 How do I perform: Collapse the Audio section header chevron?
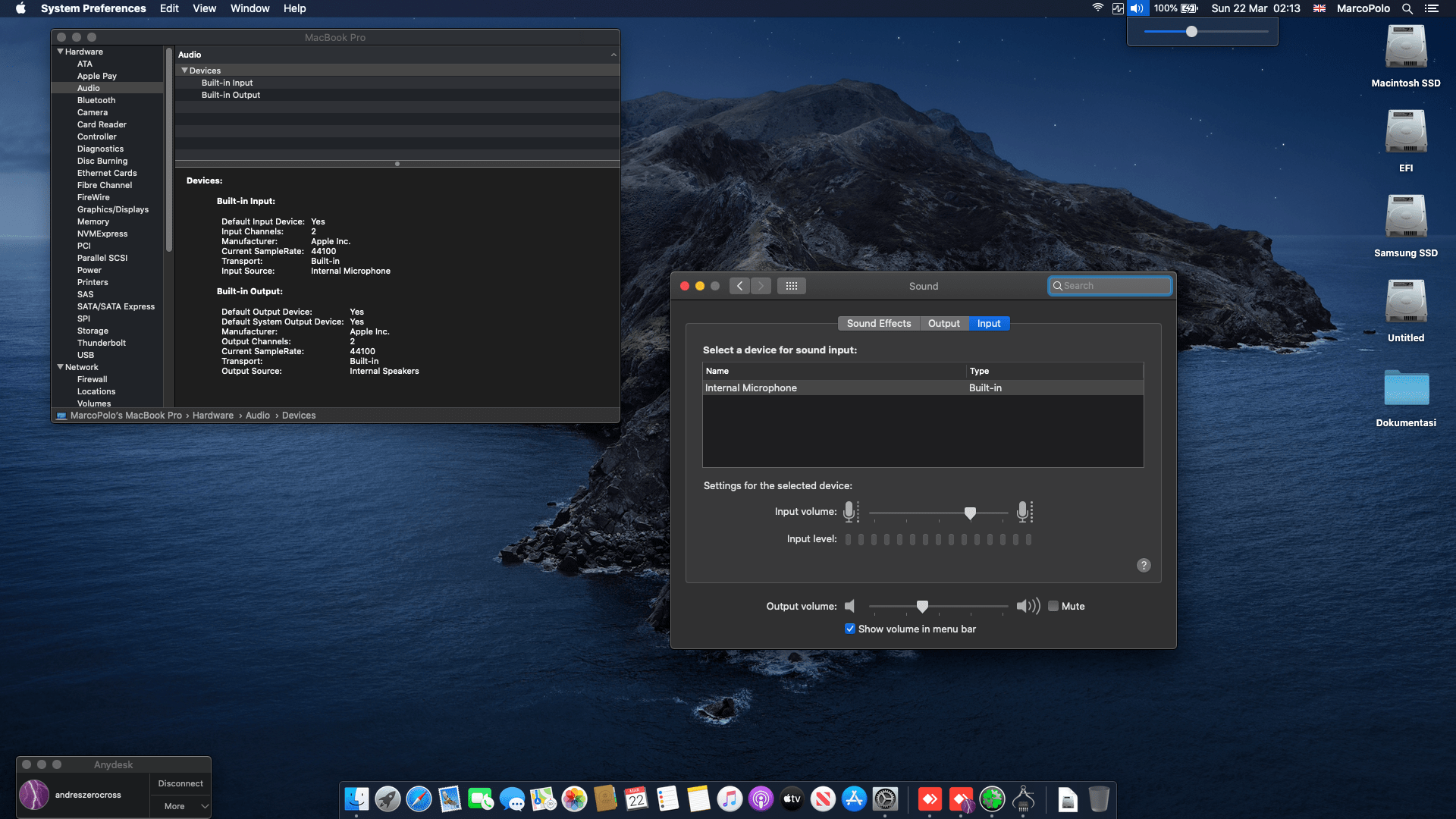coord(613,55)
